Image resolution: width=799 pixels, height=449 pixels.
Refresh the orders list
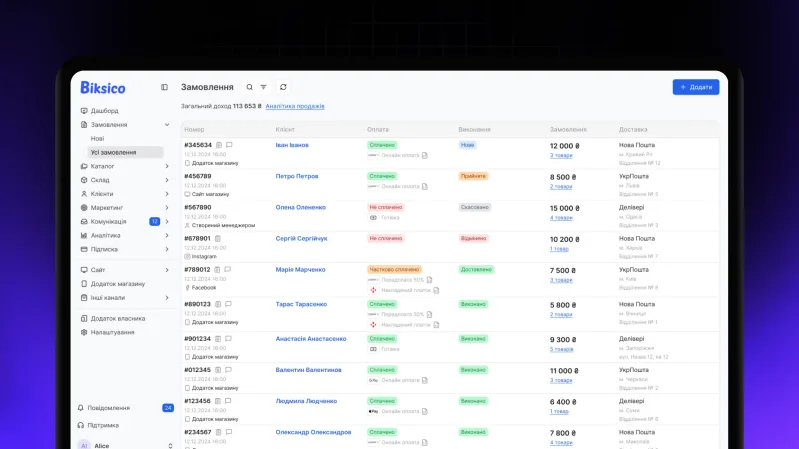pos(283,87)
